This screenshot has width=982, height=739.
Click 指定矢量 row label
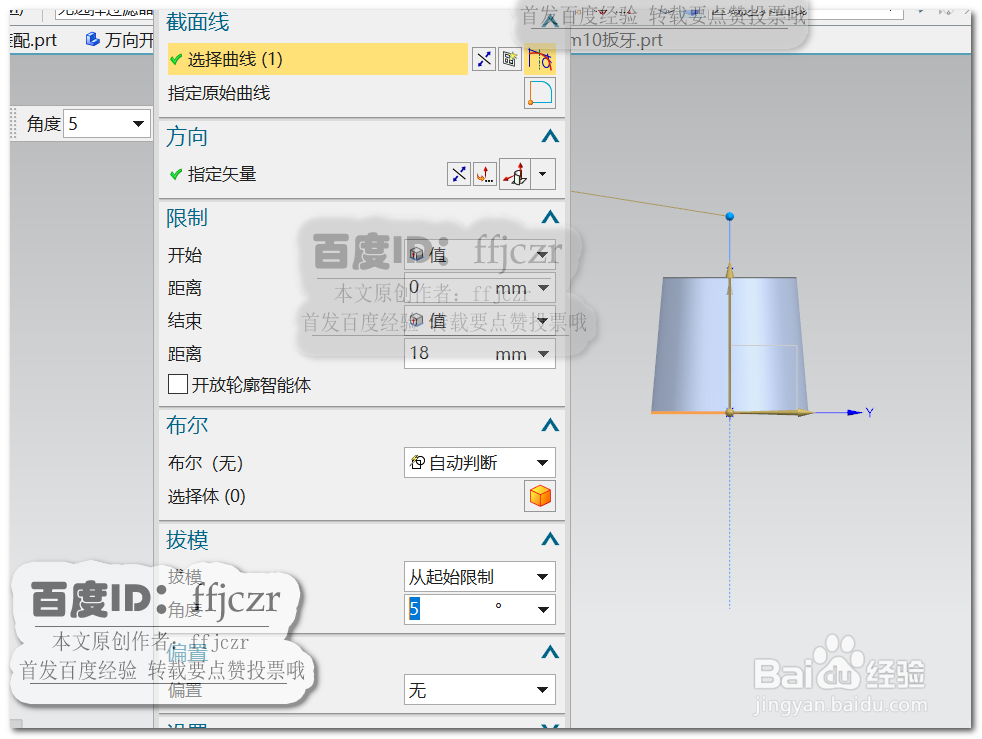click(222, 174)
